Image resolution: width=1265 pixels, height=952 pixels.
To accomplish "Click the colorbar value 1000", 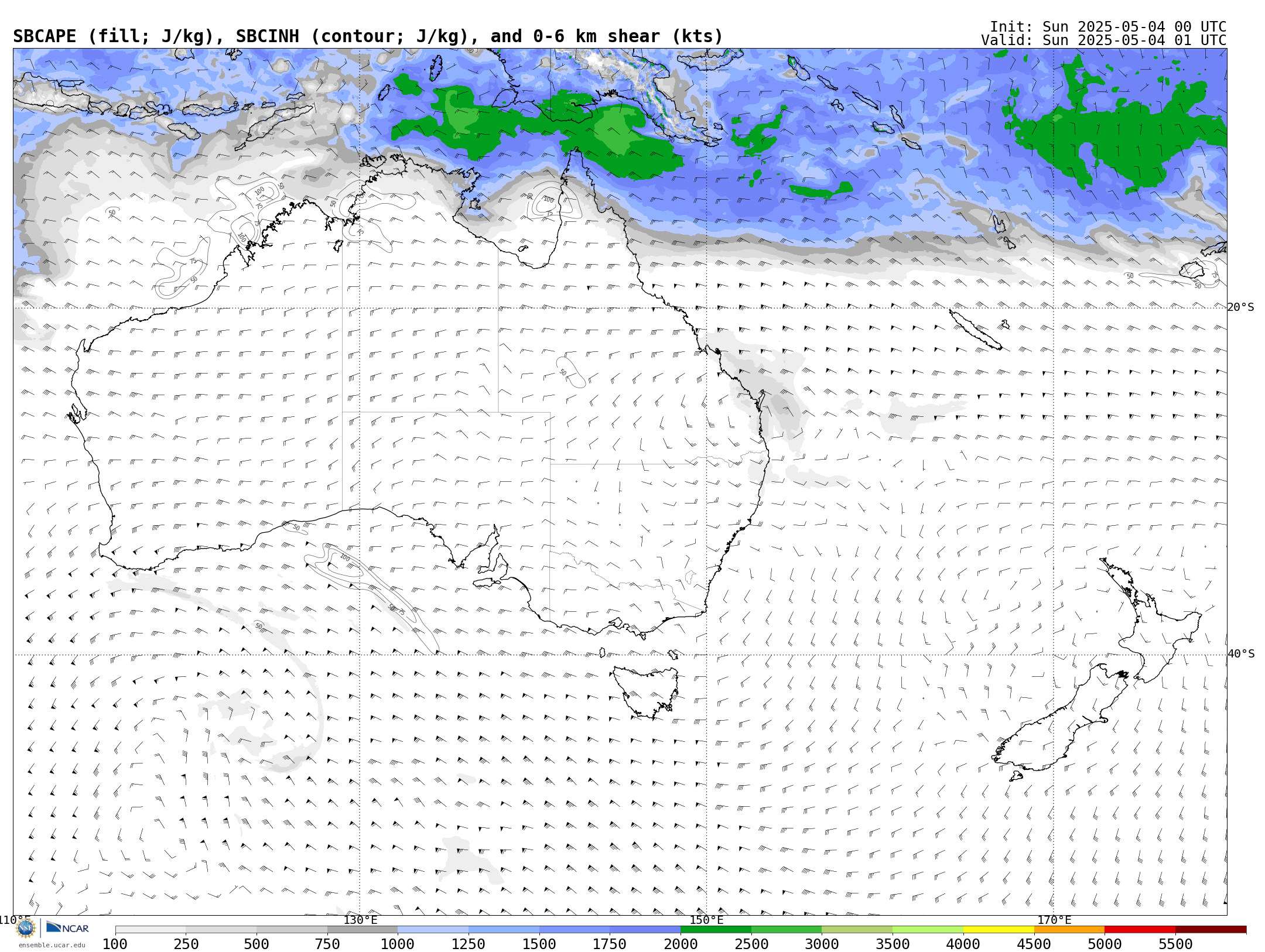I will [x=398, y=944].
